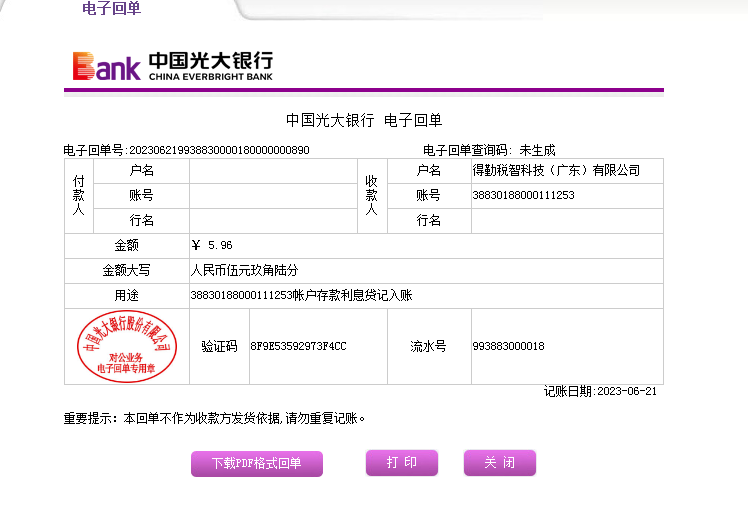Select serial number 993883000018
The width and height of the screenshot is (748, 511).
click(x=509, y=346)
